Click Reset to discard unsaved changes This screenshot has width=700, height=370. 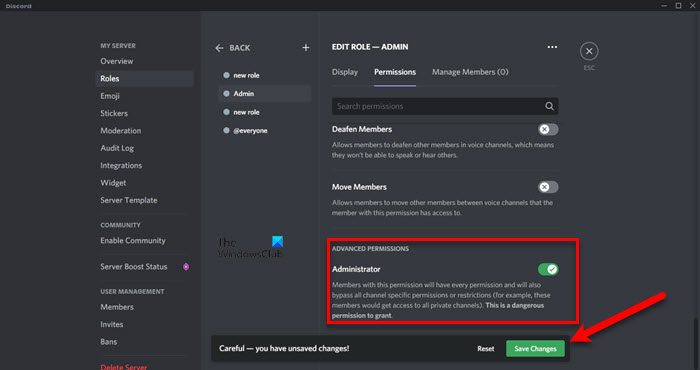point(486,349)
